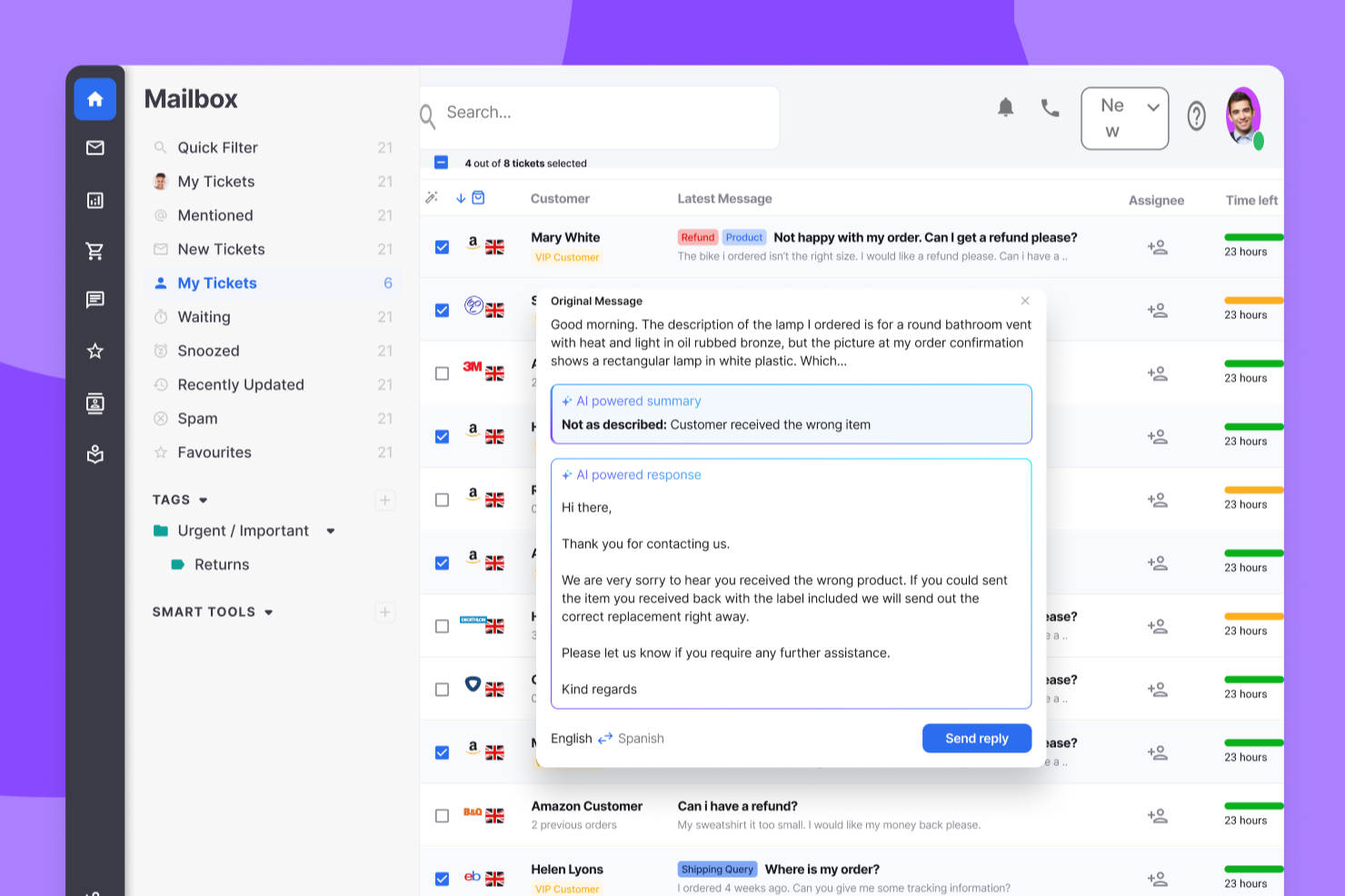The width and height of the screenshot is (1345, 896).
Task: Open the Snoozed mailbox view
Action: (x=208, y=351)
